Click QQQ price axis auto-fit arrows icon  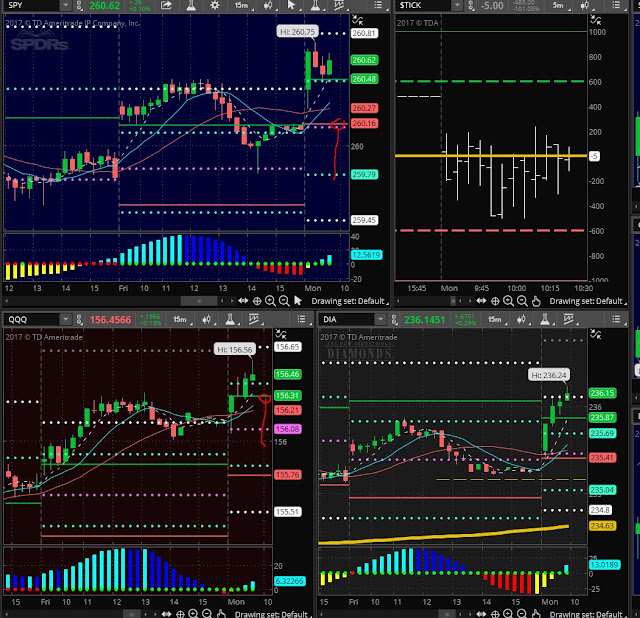[x=281, y=334]
